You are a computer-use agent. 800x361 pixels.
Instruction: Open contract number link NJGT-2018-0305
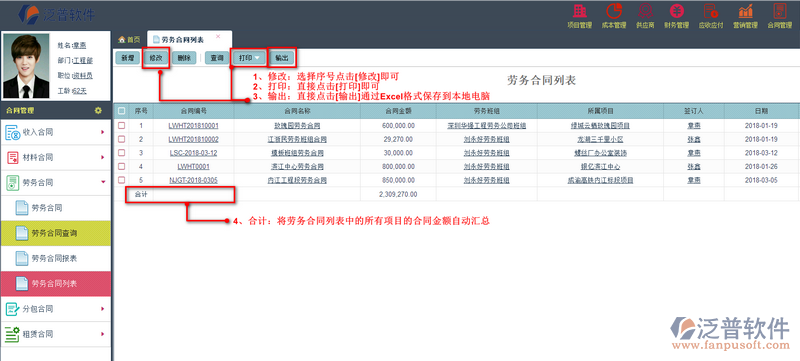point(193,180)
